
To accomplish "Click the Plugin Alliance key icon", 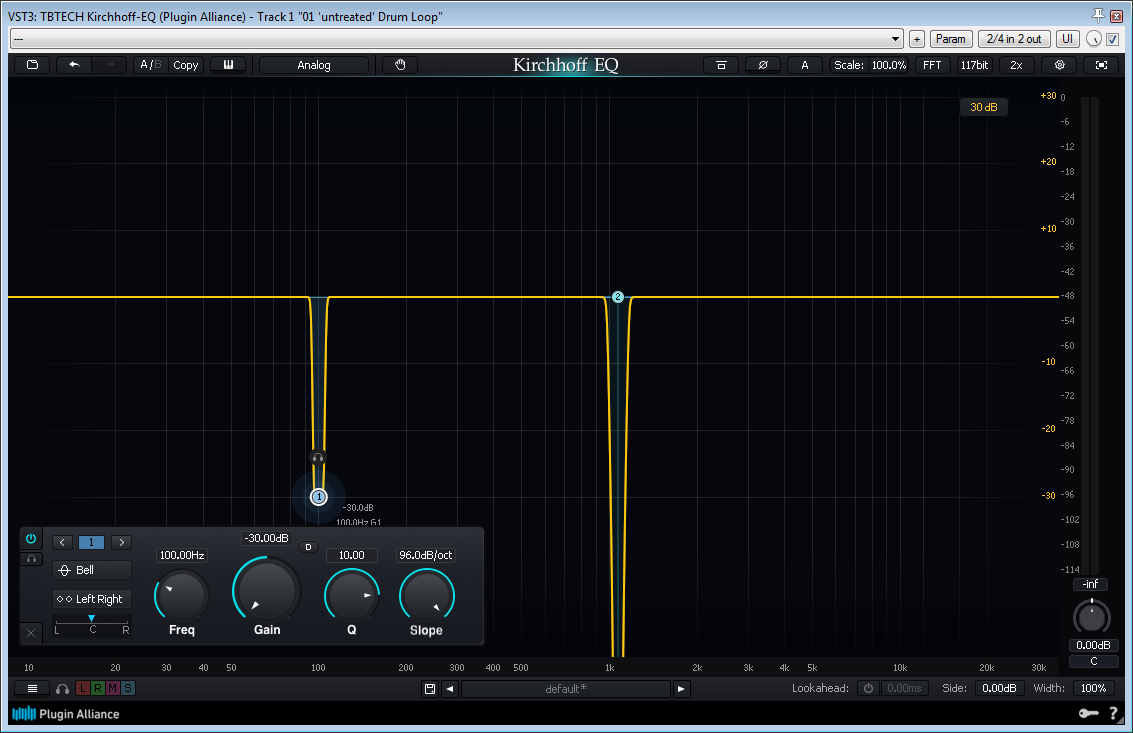I will tap(1088, 713).
